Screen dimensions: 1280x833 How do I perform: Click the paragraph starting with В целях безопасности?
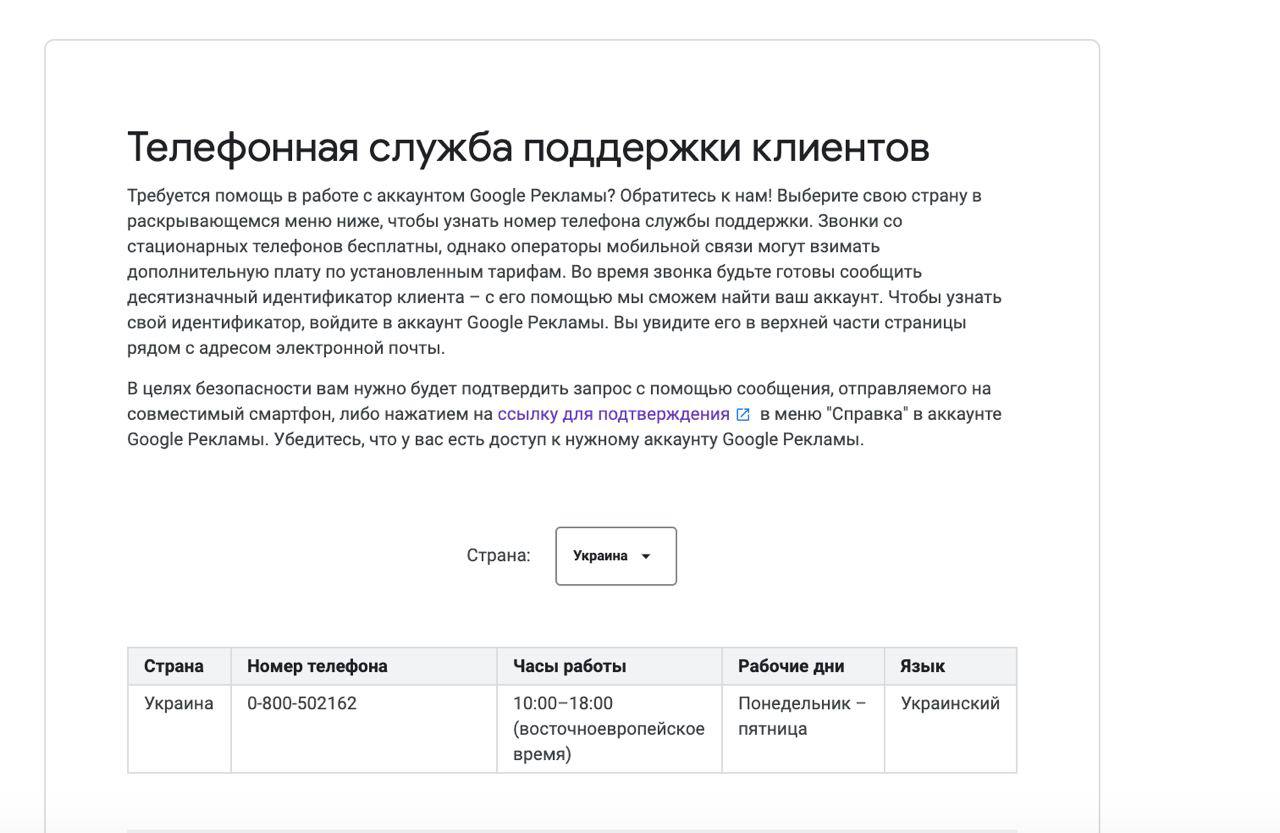click(x=564, y=414)
